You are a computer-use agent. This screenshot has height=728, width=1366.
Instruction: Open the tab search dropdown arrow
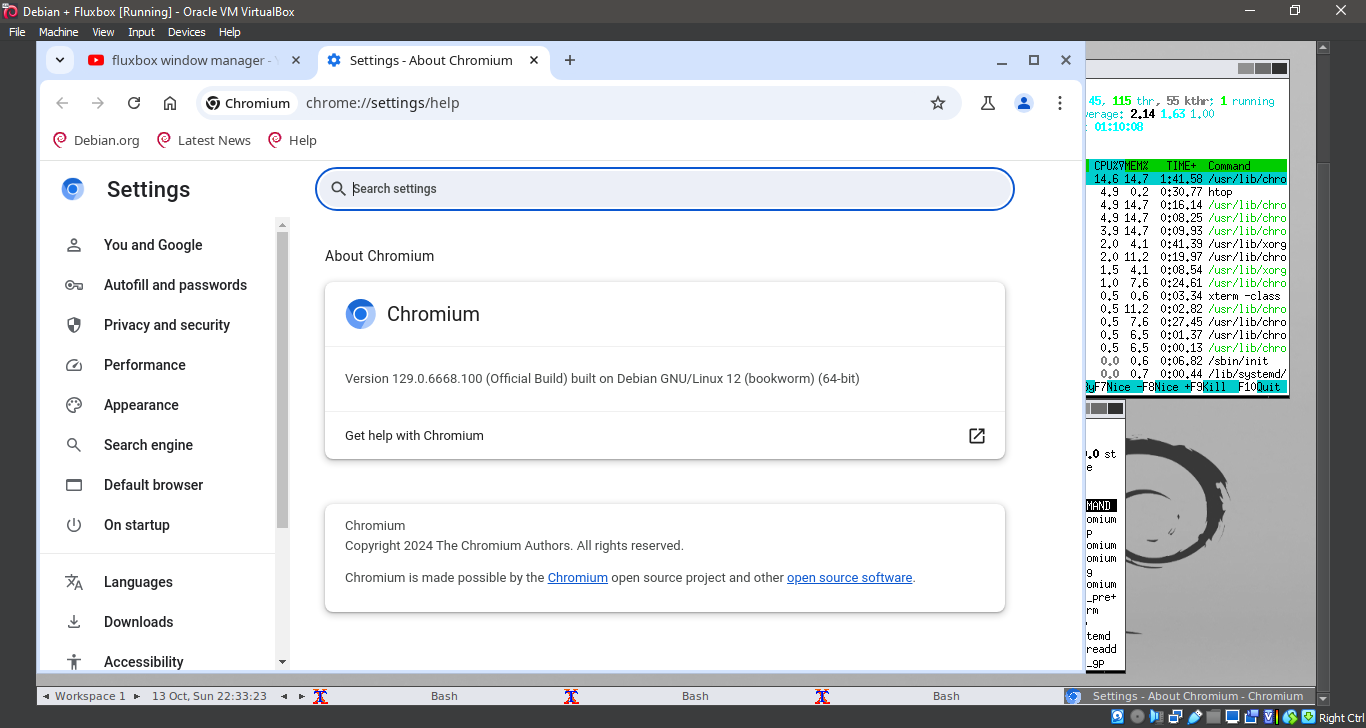coord(60,60)
